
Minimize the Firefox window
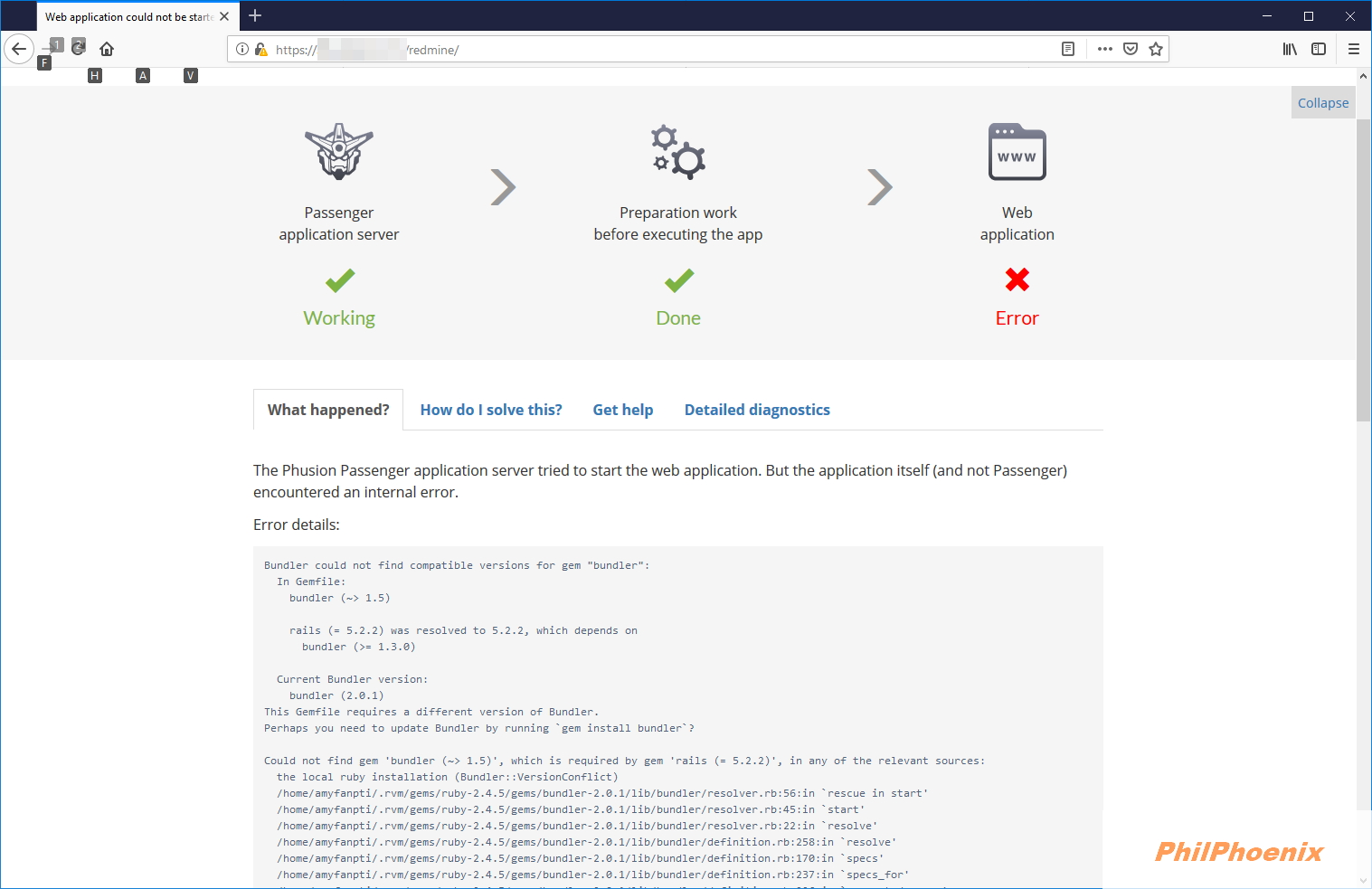(x=1267, y=15)
